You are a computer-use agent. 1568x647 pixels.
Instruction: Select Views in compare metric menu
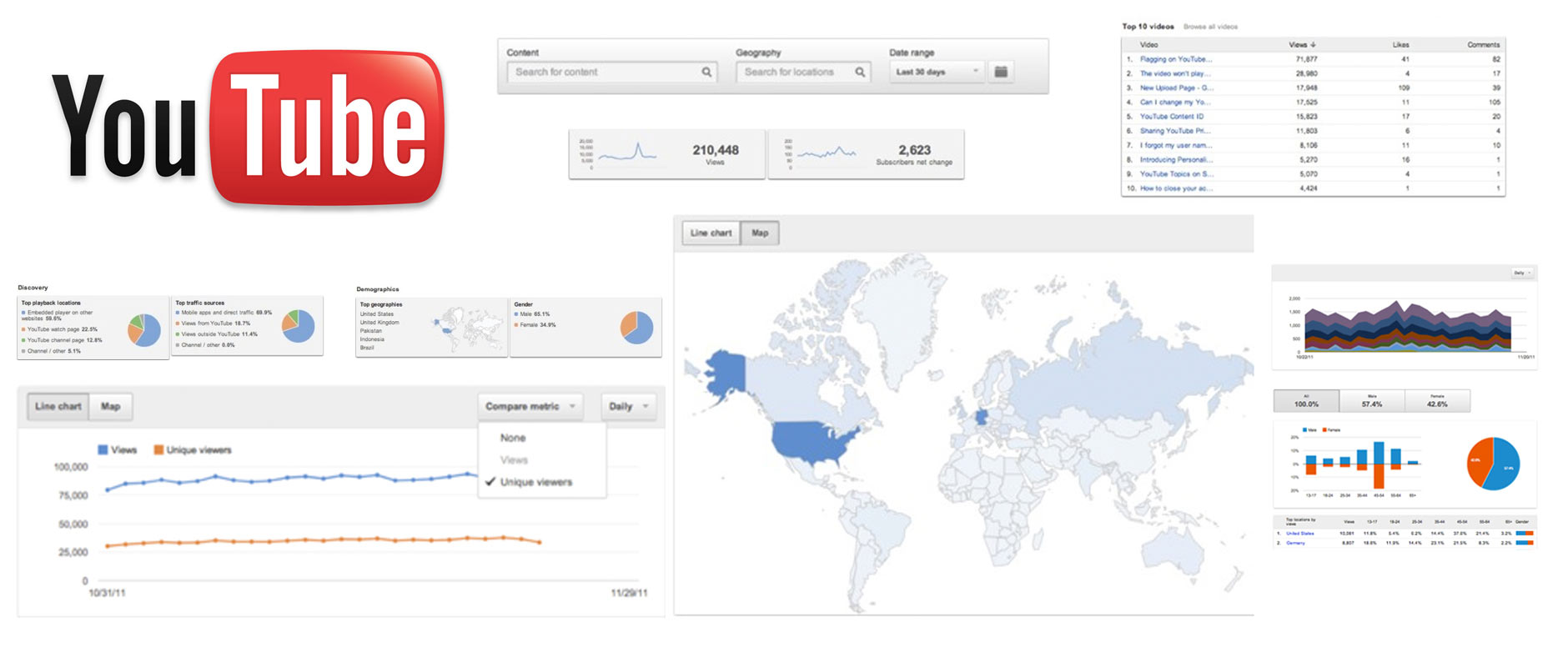(x=514, y=460)
